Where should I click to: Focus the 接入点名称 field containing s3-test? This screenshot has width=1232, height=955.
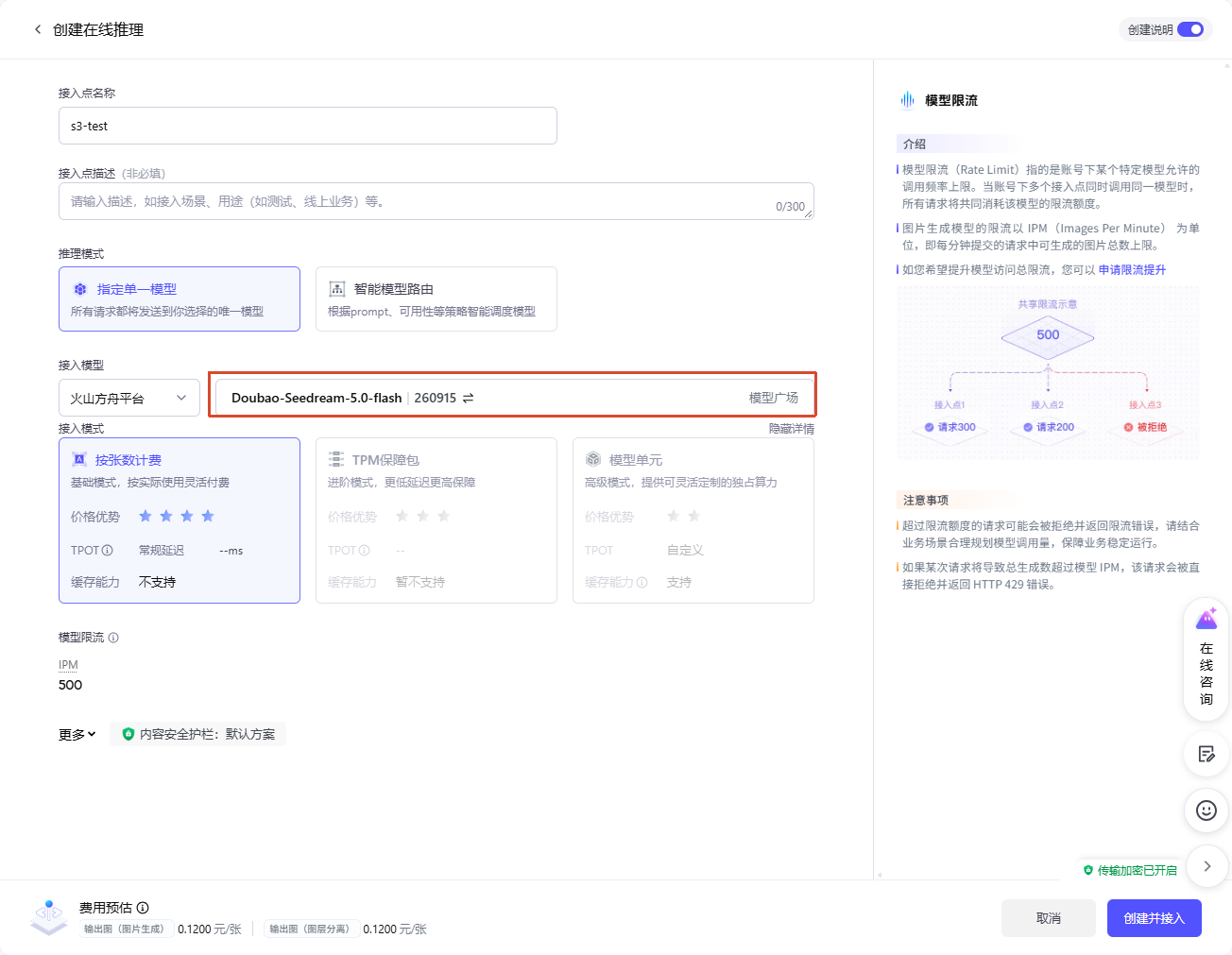click(308, 126)
